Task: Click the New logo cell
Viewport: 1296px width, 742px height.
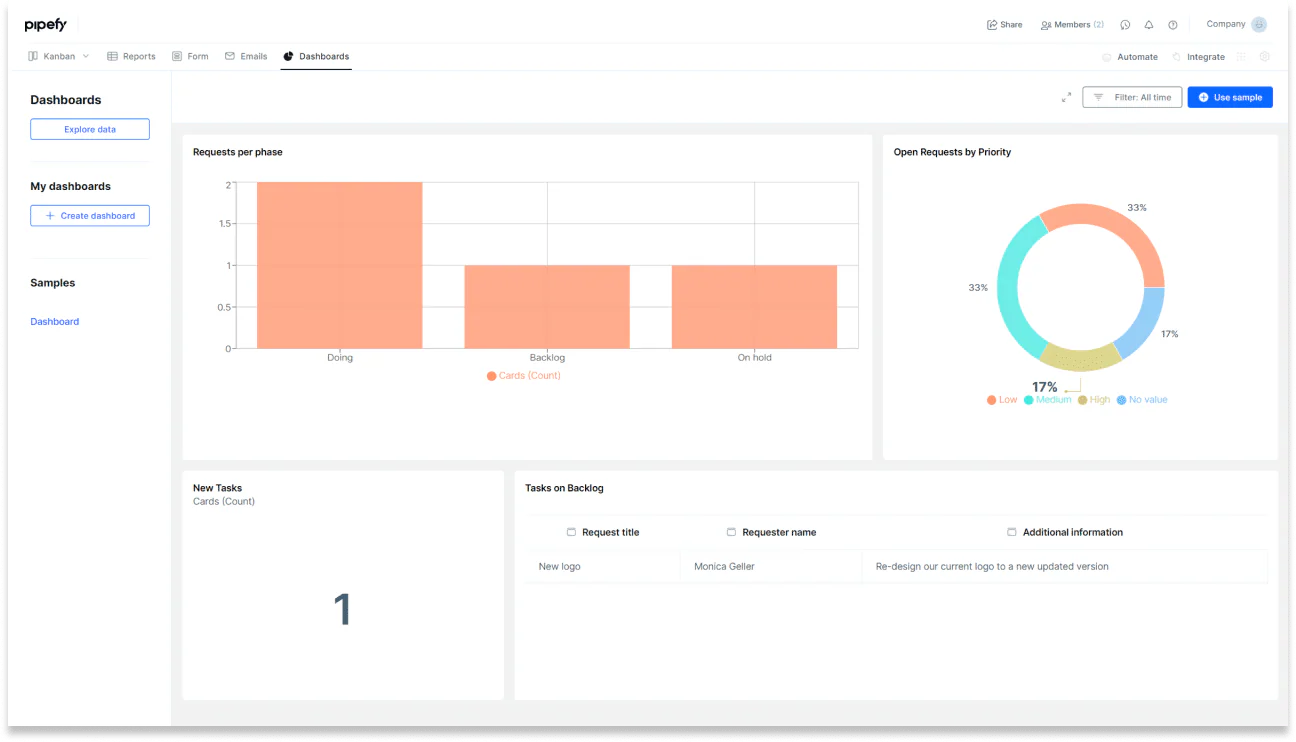Action: [603, 566]
